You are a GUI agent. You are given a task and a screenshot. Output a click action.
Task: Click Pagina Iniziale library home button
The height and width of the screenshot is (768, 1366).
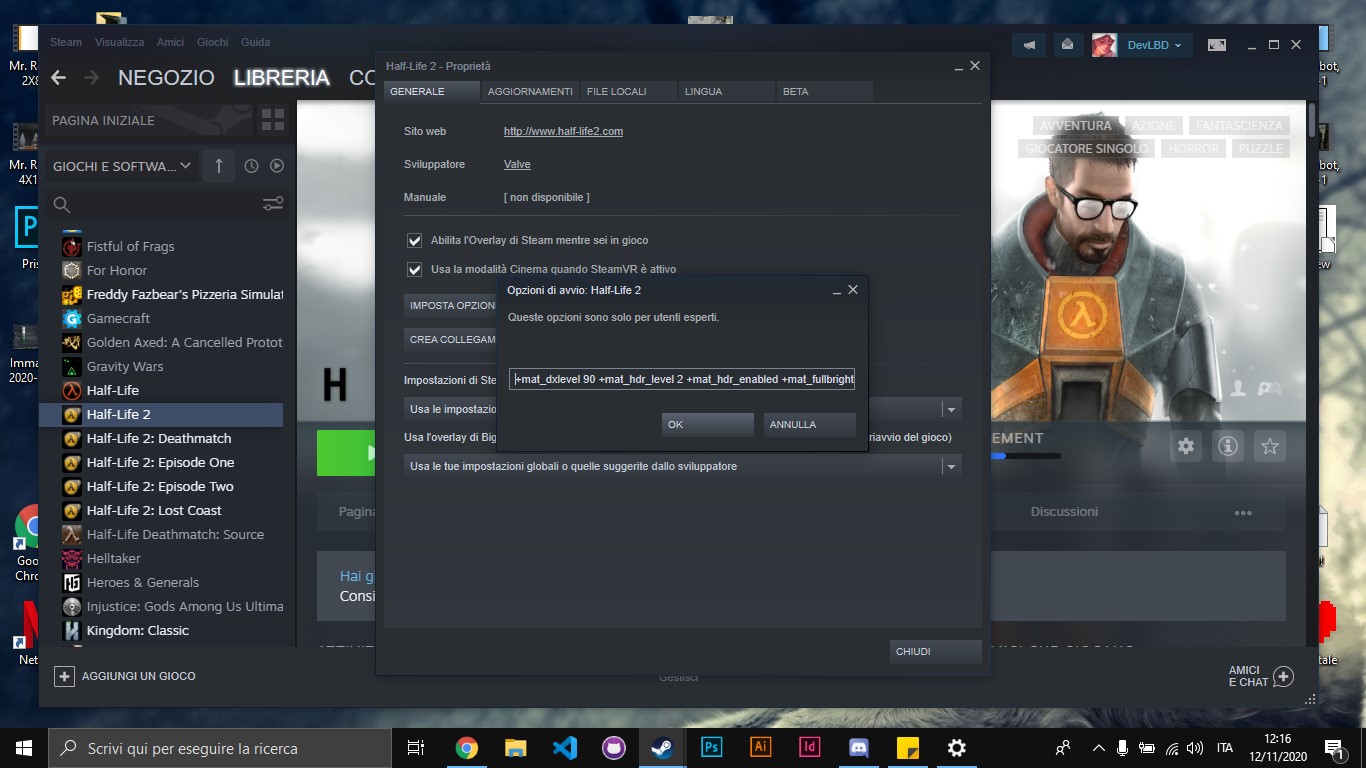[148, 121]
